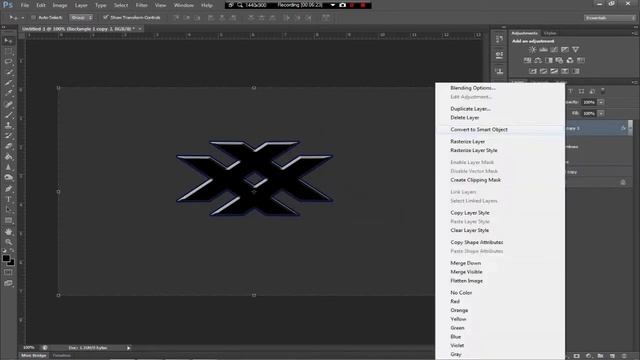Select the Brush tool

[8, 115]
